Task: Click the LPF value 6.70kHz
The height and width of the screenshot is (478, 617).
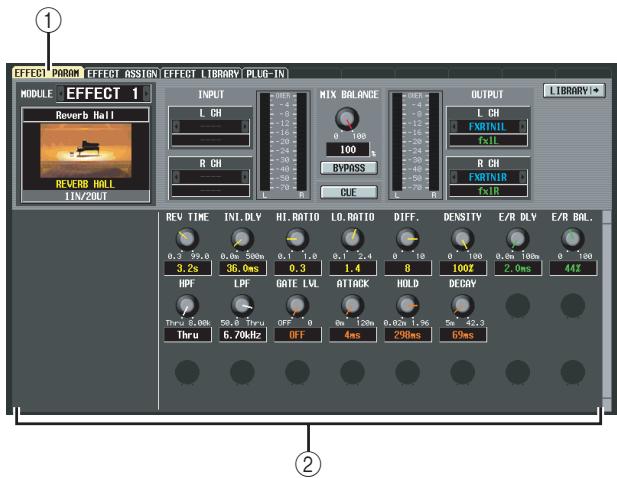Action: 243,335
